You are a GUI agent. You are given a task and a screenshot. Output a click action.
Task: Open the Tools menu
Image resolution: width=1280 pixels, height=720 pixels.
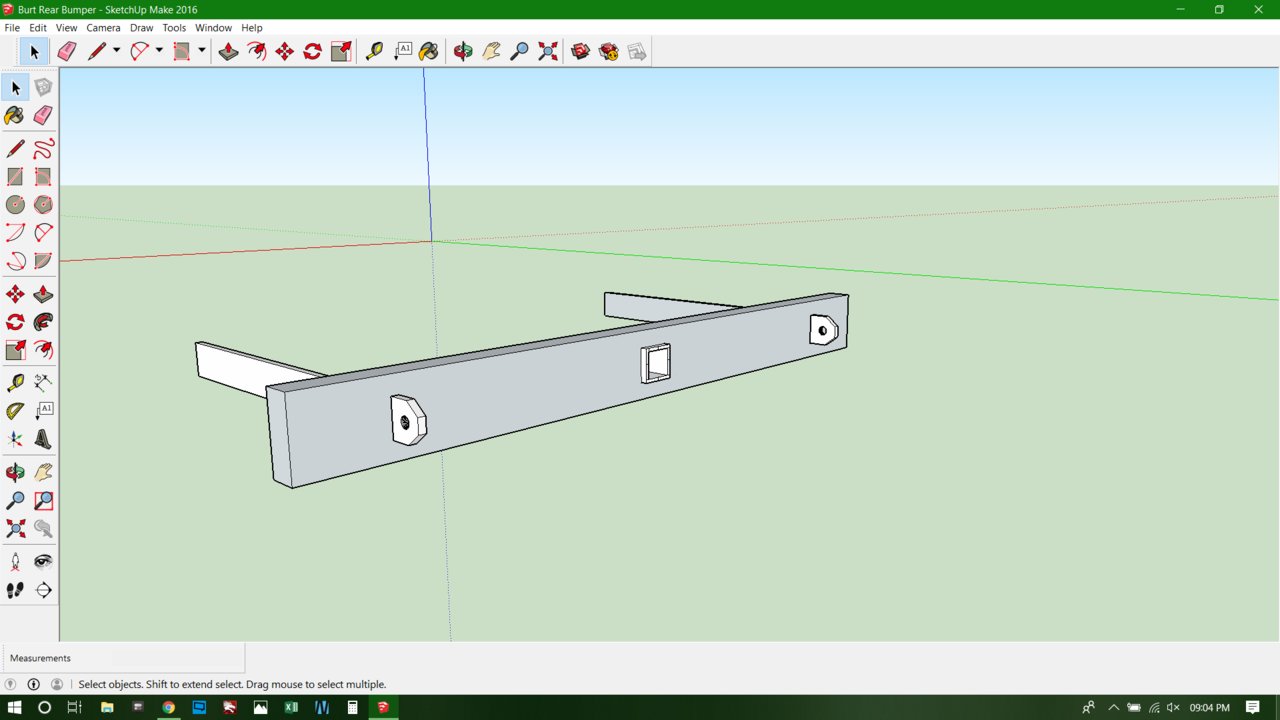click(174, 28)
